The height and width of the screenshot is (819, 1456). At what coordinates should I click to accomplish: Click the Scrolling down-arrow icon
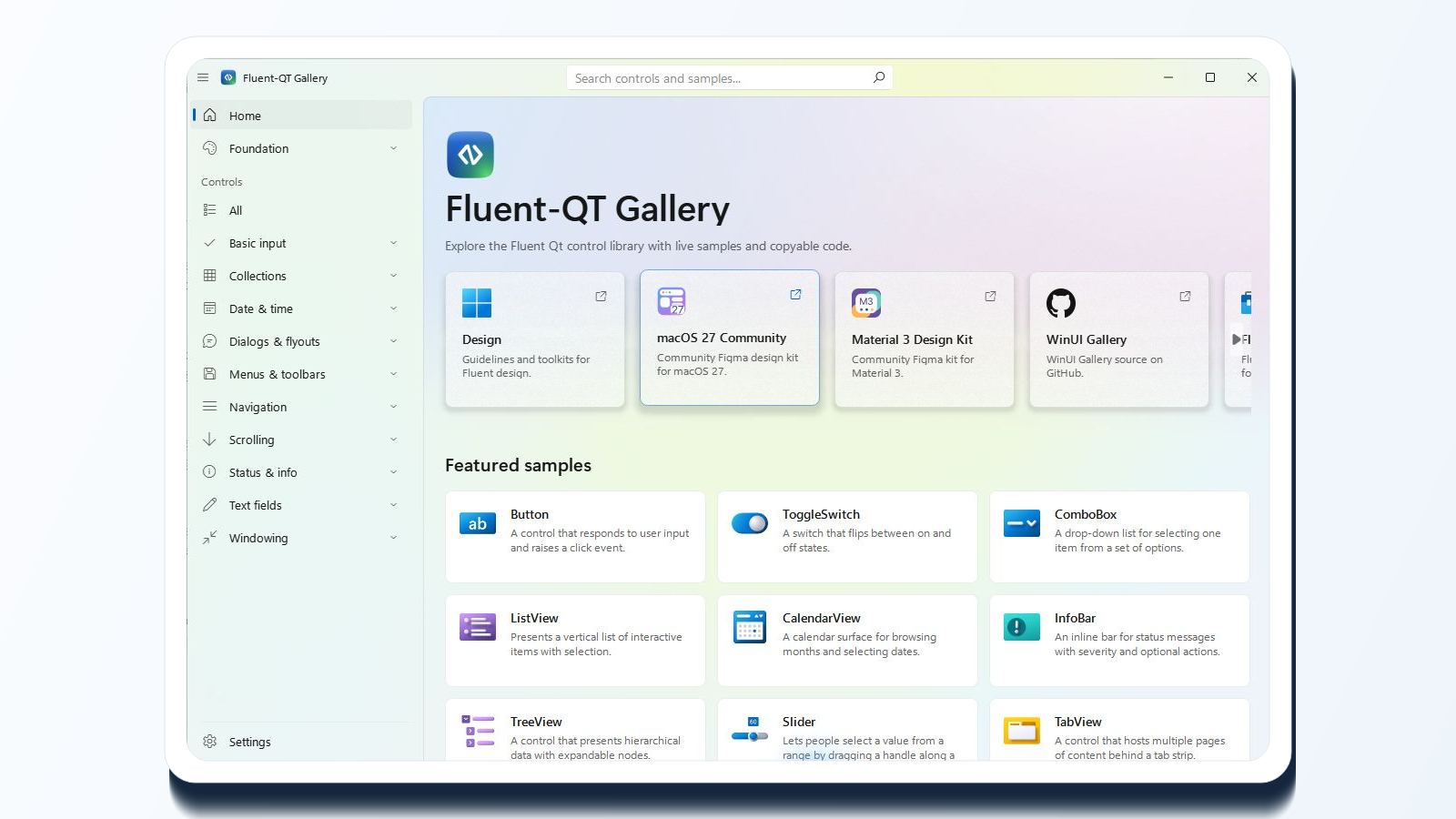210,440
